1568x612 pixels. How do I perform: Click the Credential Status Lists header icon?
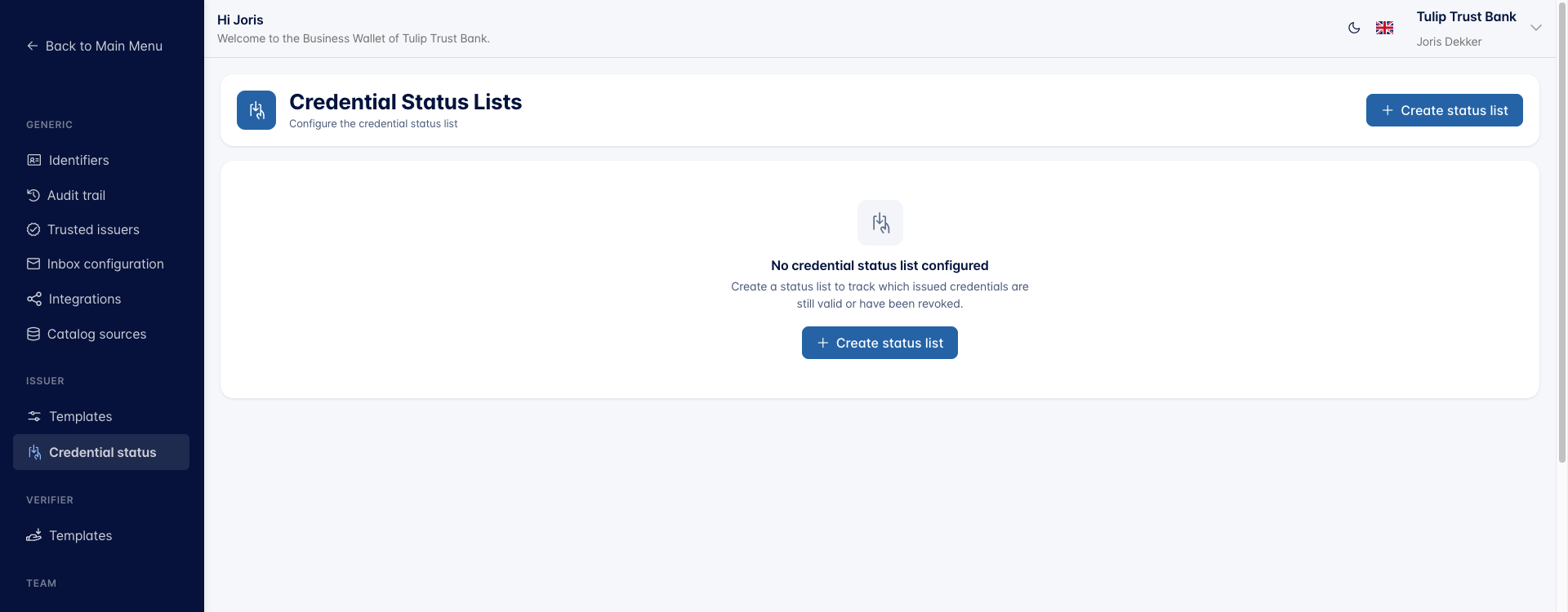point(256,110)
